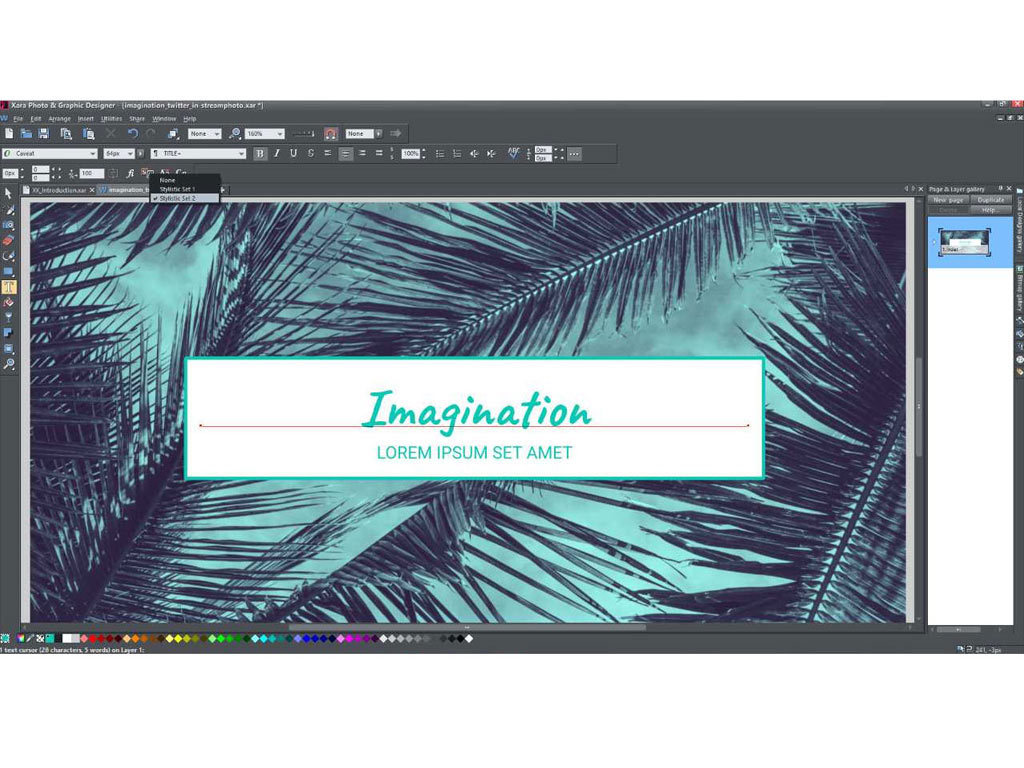The image size is (1024, 768).
Task: Open the Help menu
Action: click(x=190, y=119)
